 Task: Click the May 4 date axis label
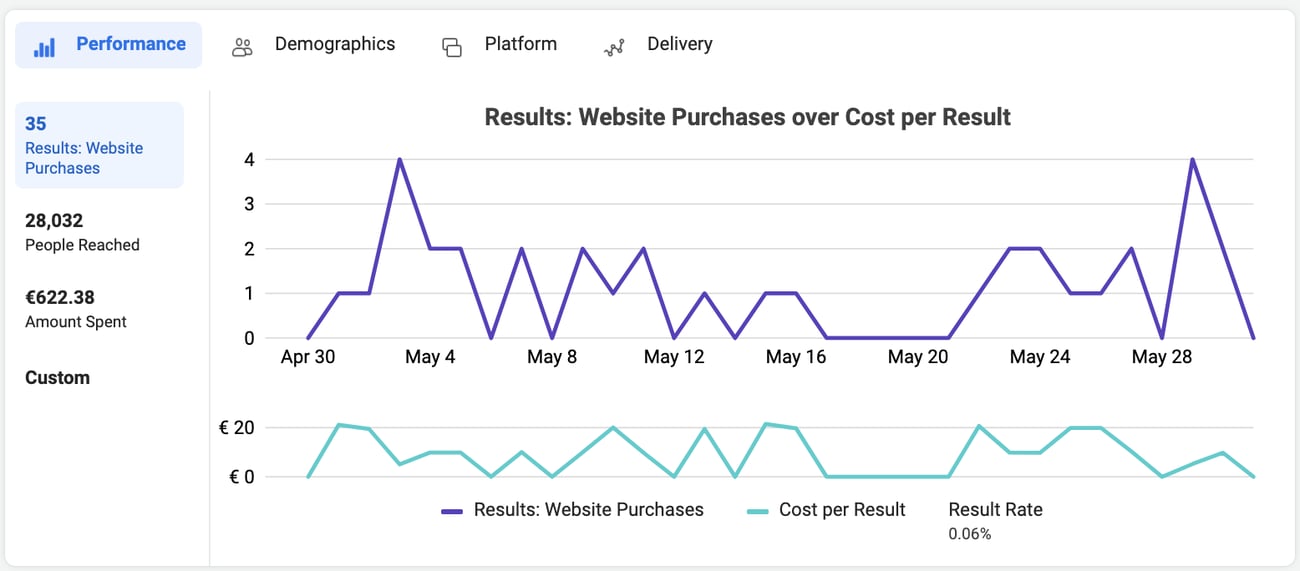click(x=430, y=357)
